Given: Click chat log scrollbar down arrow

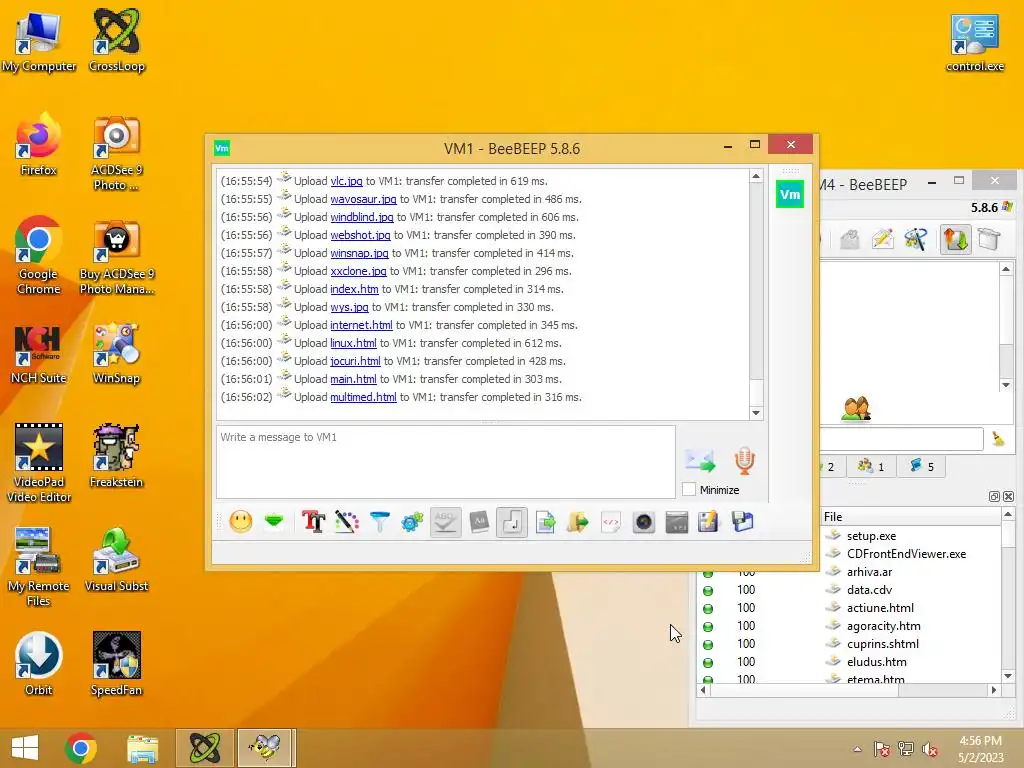Looking at the screenshot, I should 756,413.
